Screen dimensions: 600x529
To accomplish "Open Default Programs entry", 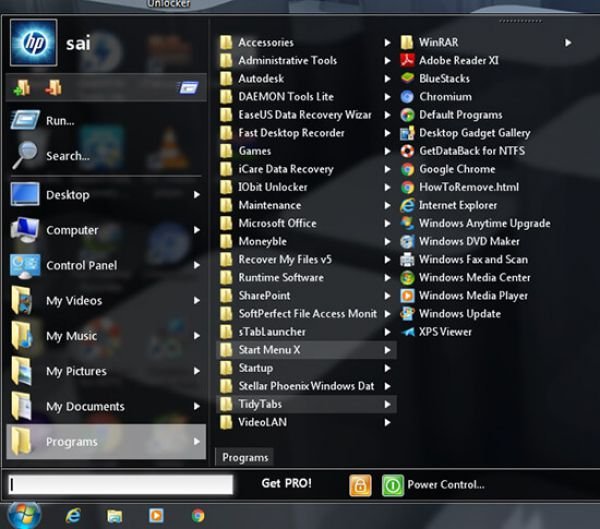I will pos(452,115).
